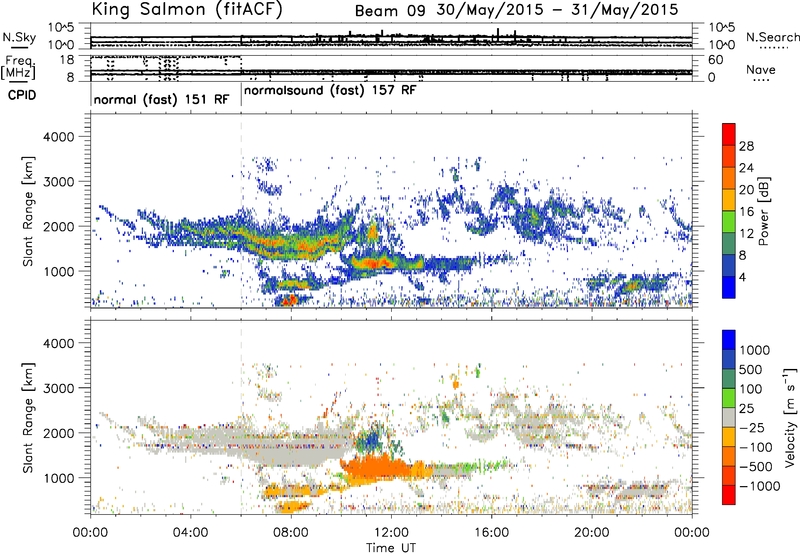Select the CPID row label
Screen dimensions: 800x554
coord(22,95)
